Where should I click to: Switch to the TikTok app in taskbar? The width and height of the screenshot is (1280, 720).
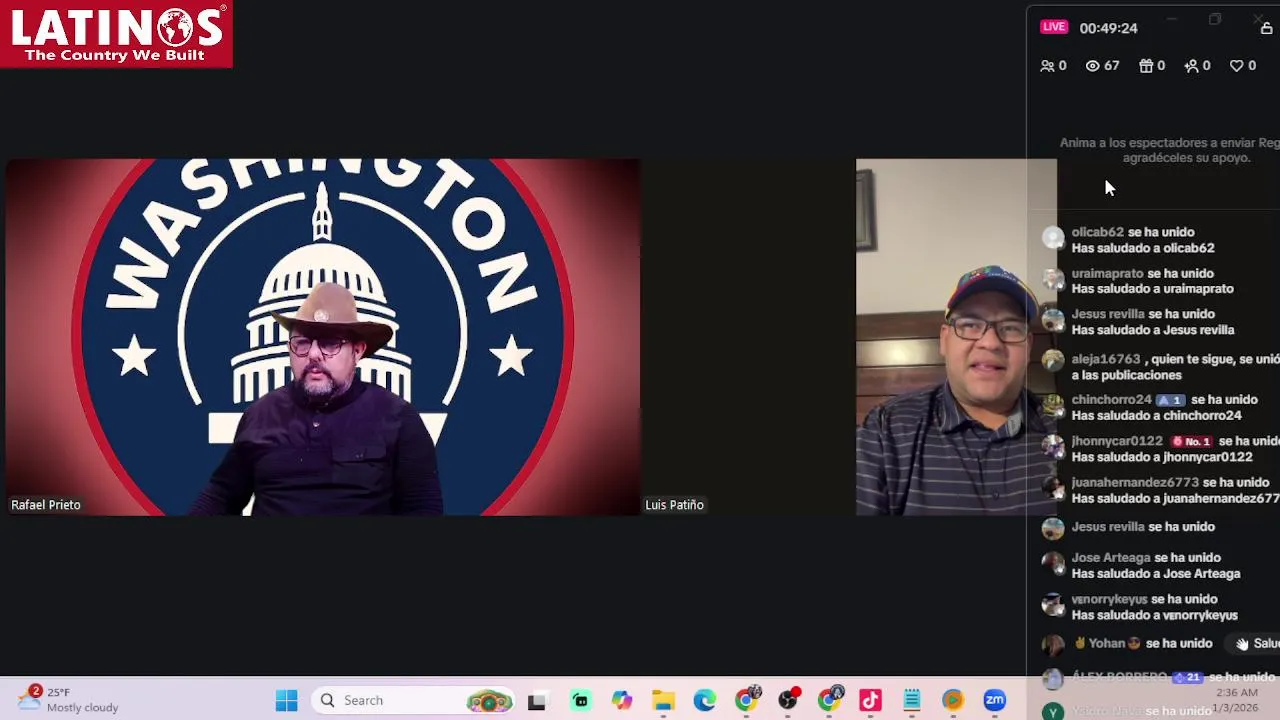click(x=870, y=701)
